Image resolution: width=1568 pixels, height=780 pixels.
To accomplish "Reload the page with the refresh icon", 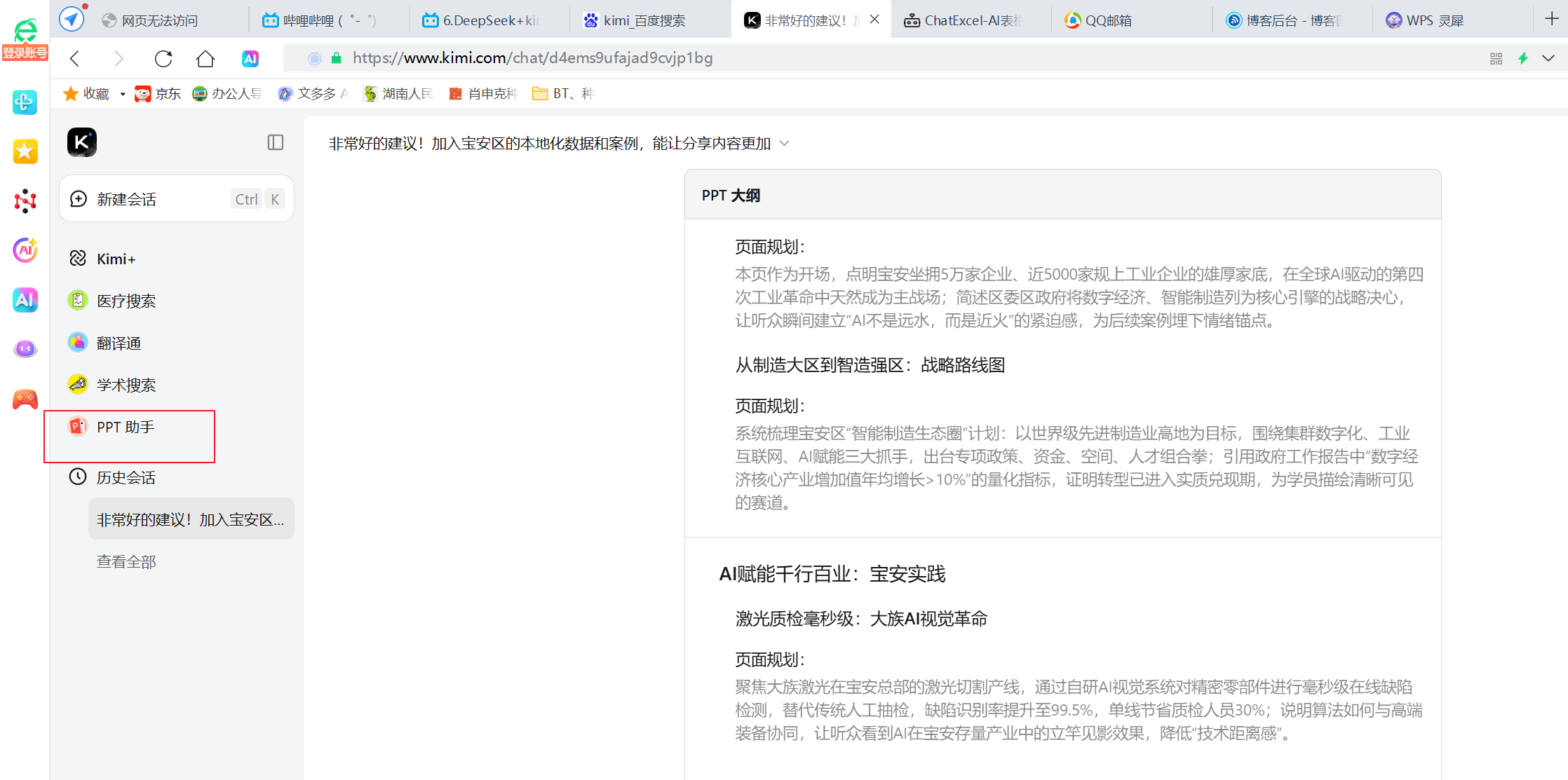I will pyautogui.click(x=163, y=58).
